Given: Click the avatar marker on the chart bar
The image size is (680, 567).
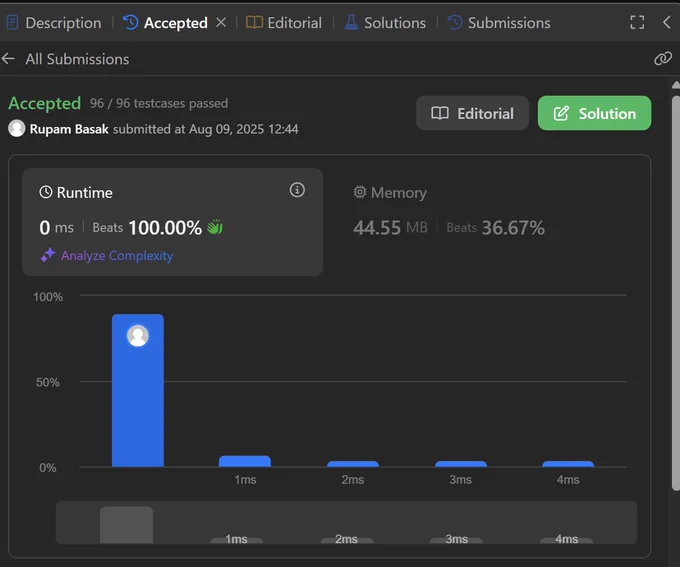Looking at the screenshot, I should [x=138, y=336].
